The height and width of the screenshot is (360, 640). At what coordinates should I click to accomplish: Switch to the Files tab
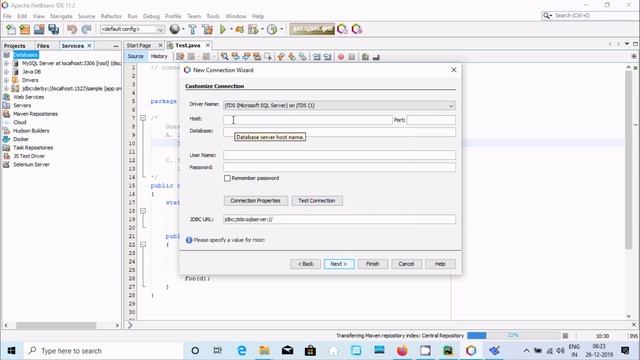click(x=43, y=46)
